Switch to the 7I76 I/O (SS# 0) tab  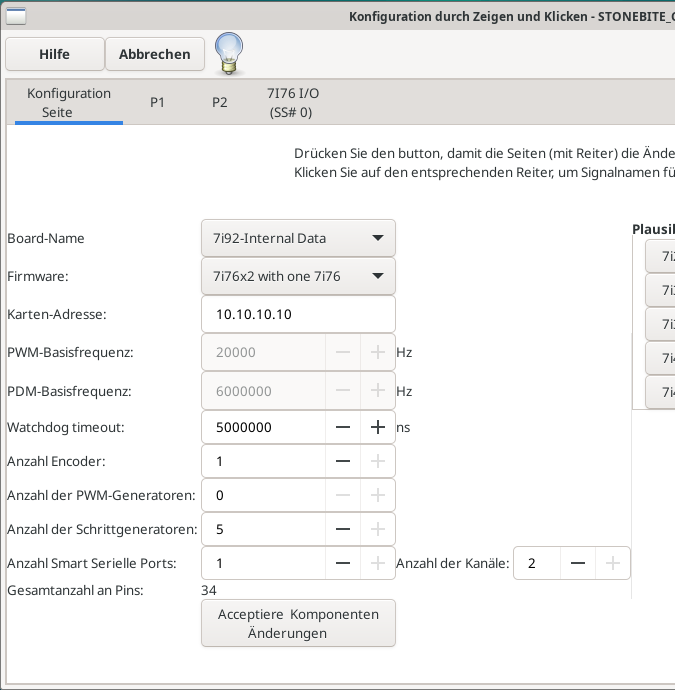[x=293, y=103]
